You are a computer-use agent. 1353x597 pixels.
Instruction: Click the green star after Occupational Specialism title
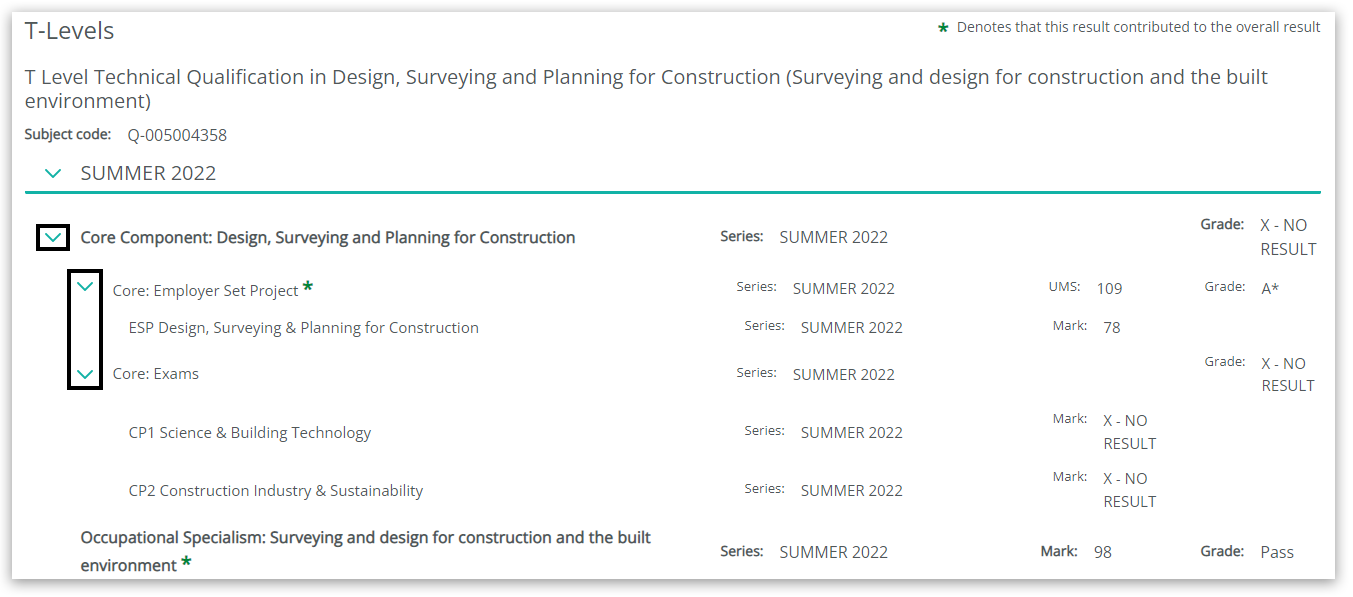click(187, 564)
